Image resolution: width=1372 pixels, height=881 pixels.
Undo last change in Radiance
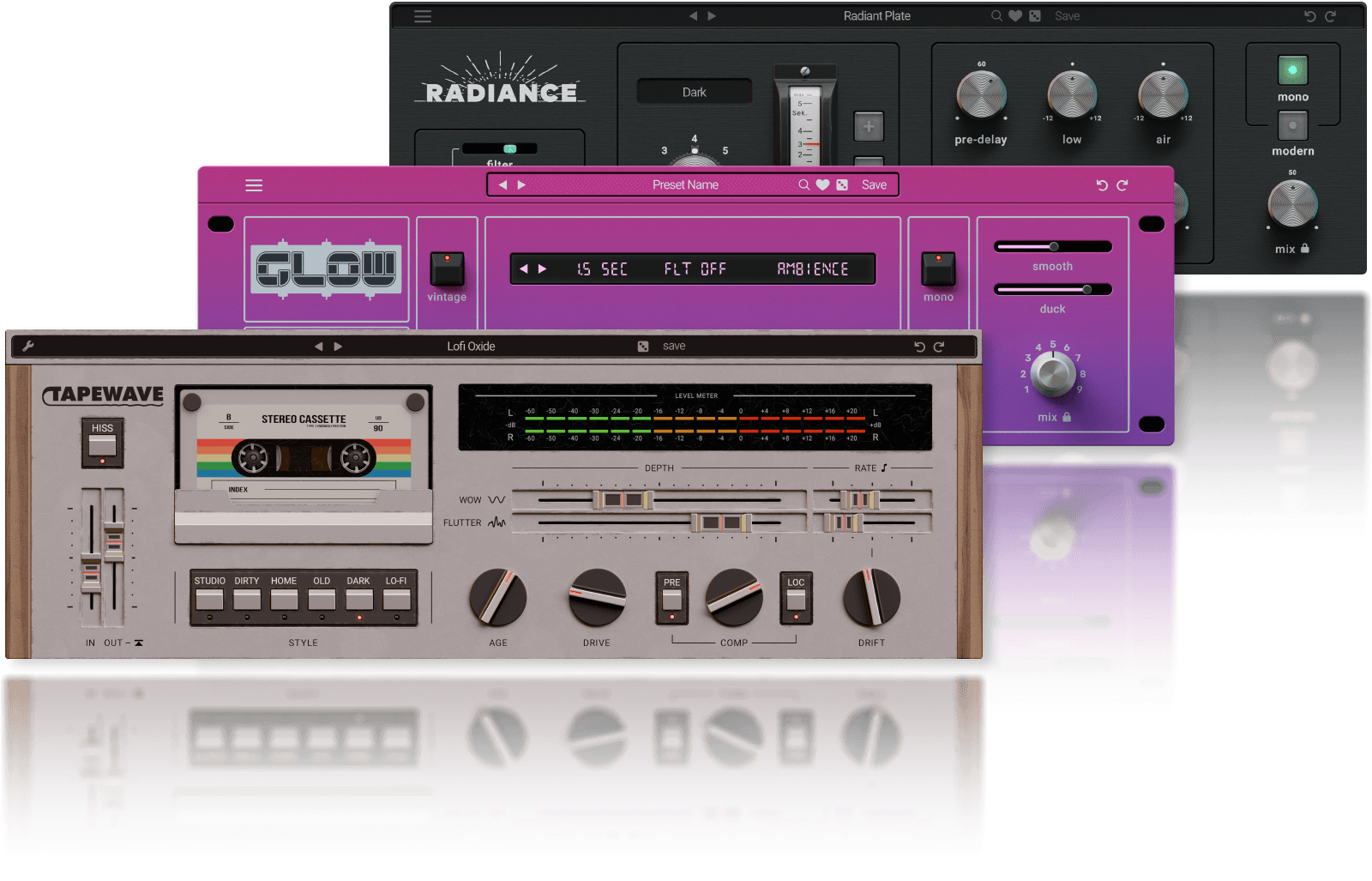1310,16
